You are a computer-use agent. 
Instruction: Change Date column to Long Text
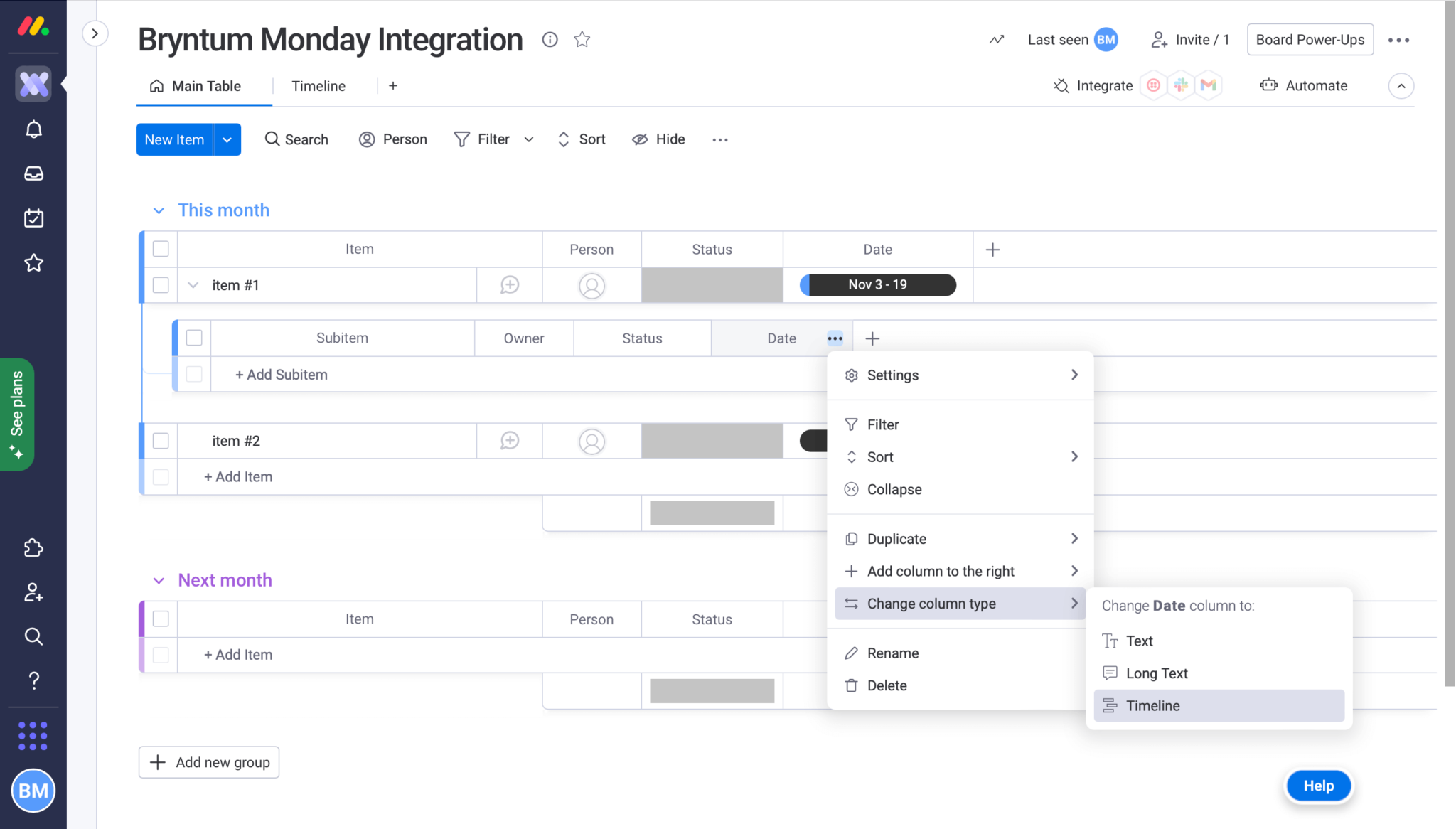point(1219,673)
